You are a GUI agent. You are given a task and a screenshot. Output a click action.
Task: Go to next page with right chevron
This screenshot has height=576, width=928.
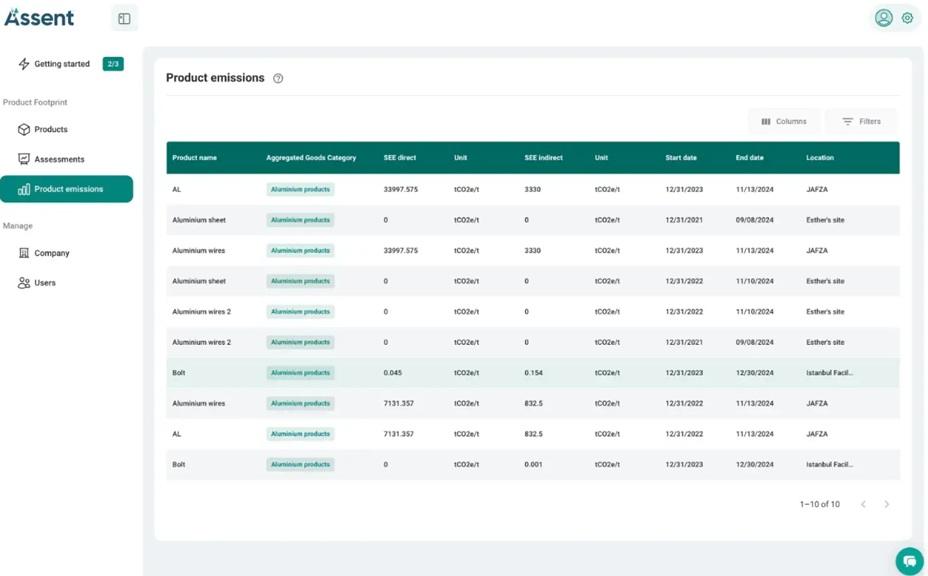[887, 504]
